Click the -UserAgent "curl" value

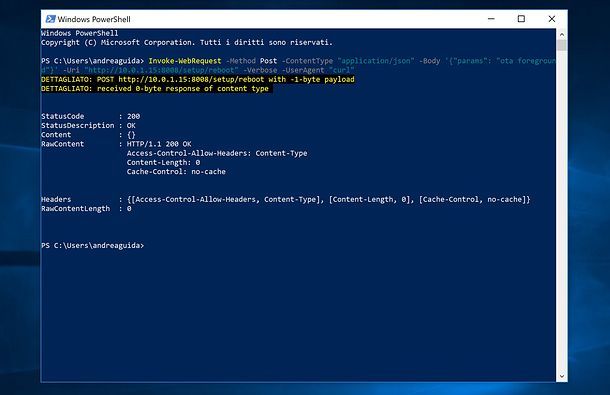[x=342, y=70]
